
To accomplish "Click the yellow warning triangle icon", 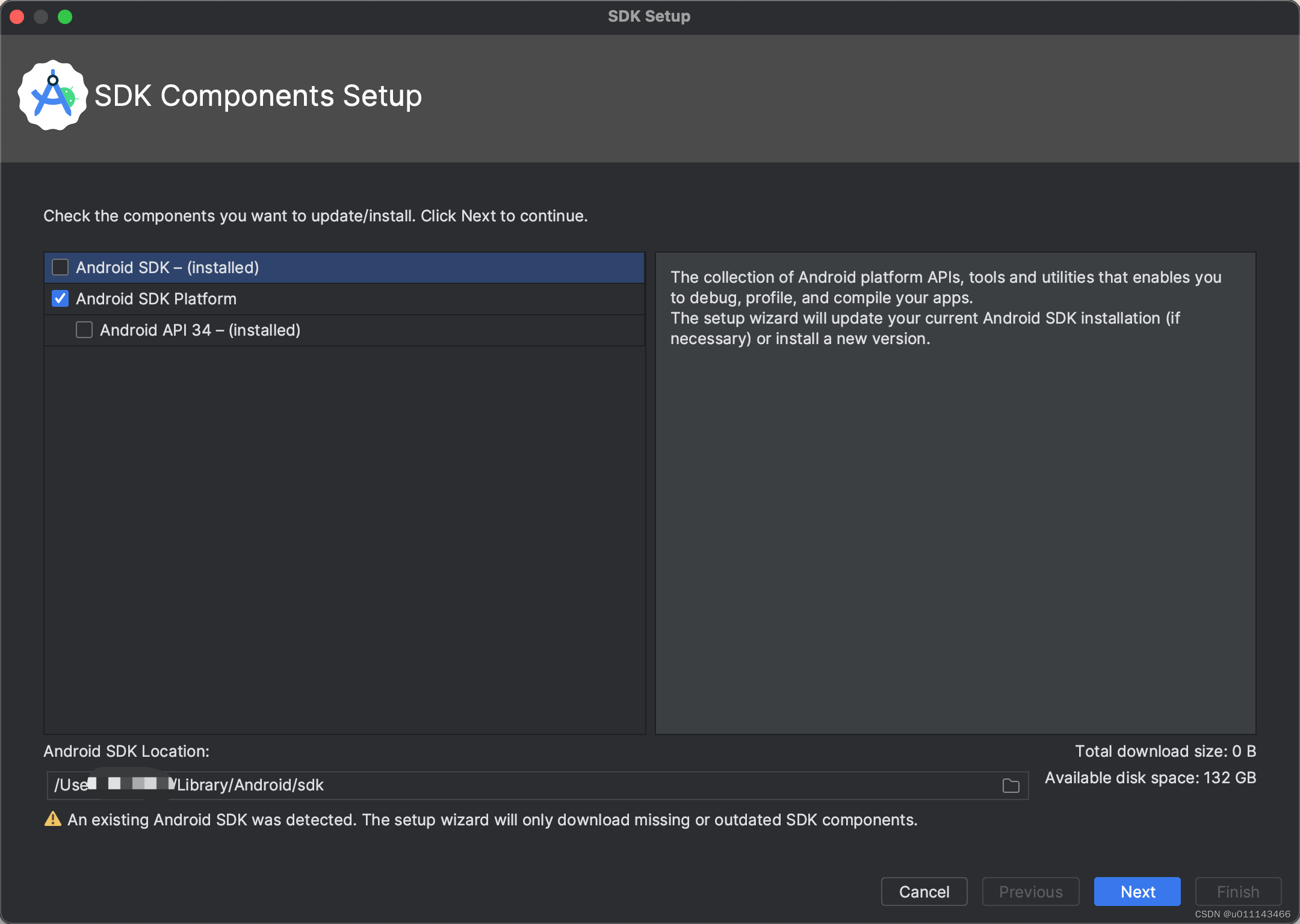I will coord(54,819).
